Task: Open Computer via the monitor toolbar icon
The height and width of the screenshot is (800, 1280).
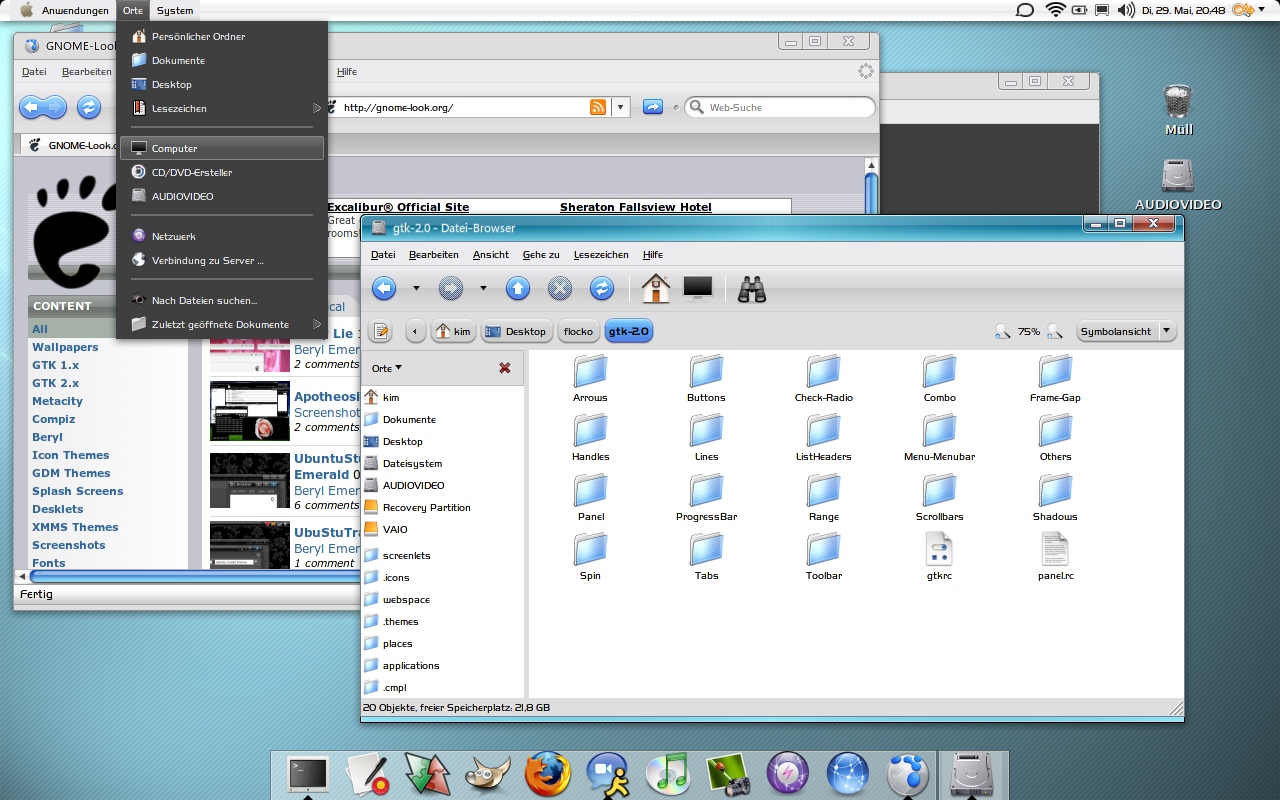Action: pos(698,288)
